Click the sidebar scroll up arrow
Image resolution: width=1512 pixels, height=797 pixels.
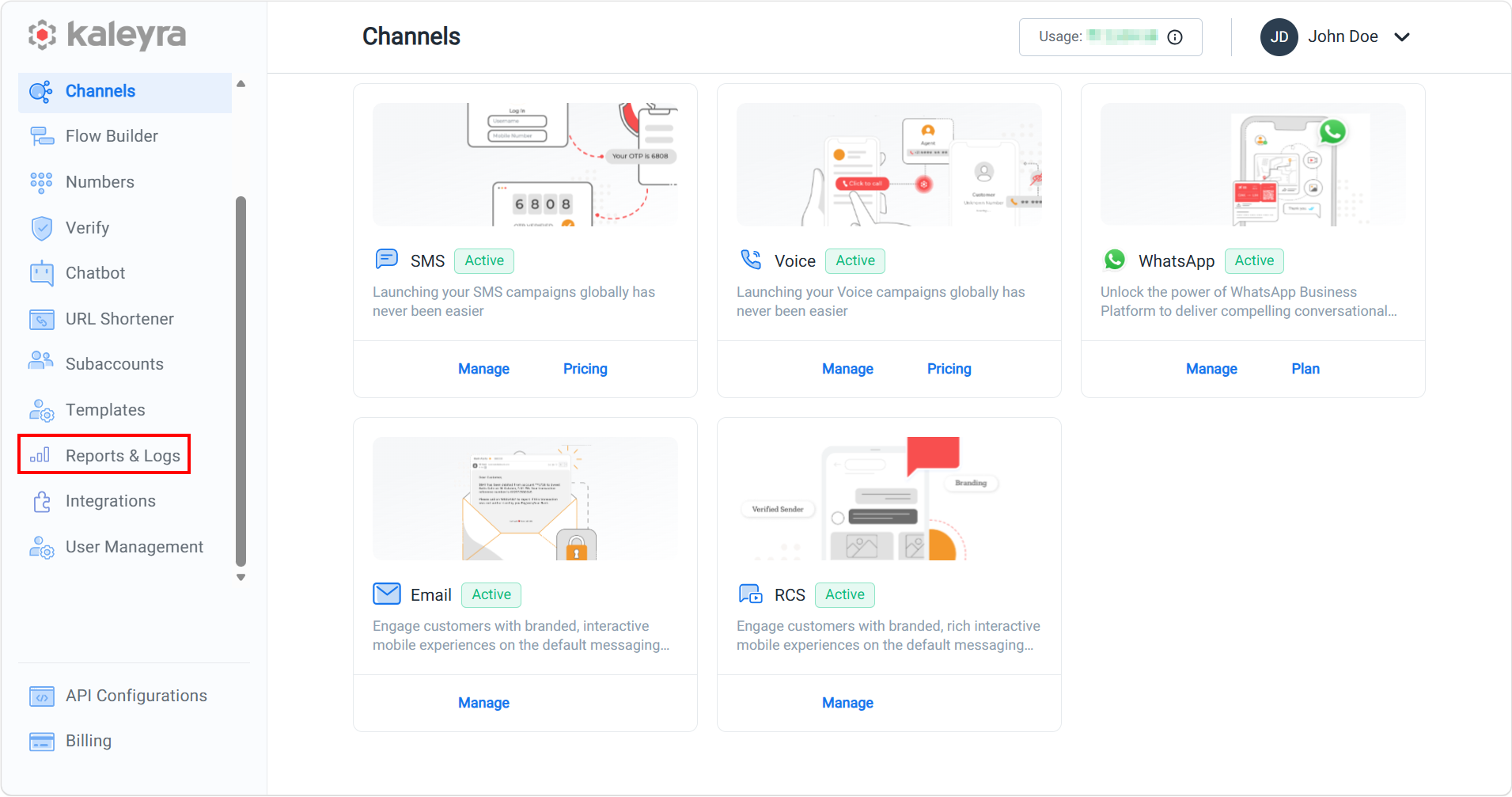click(241, 84)
